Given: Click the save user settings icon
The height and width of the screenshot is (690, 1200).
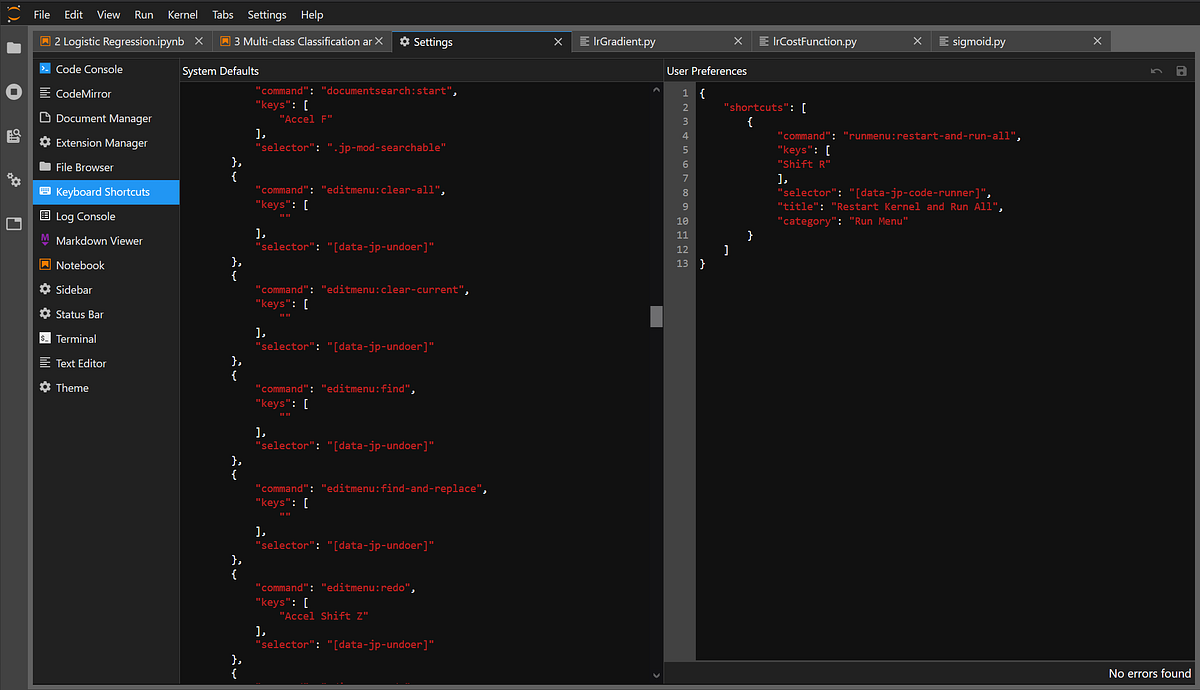Looking at the screenshot, I should [1181, 71].
